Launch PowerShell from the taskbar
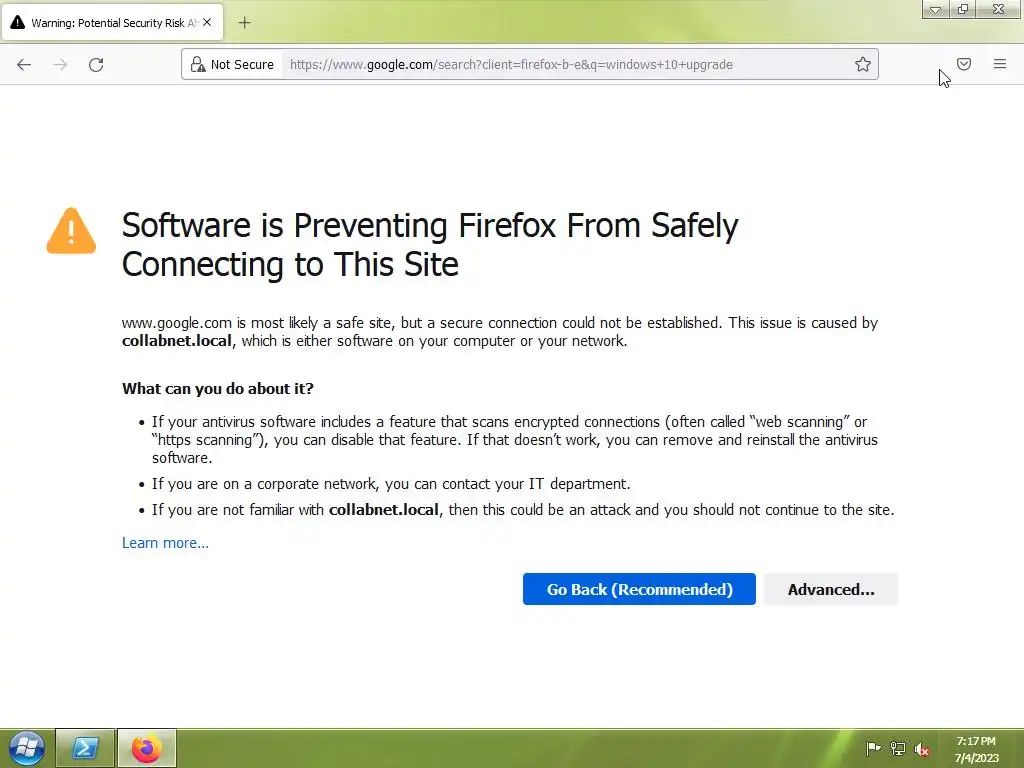 pos(85,748)
